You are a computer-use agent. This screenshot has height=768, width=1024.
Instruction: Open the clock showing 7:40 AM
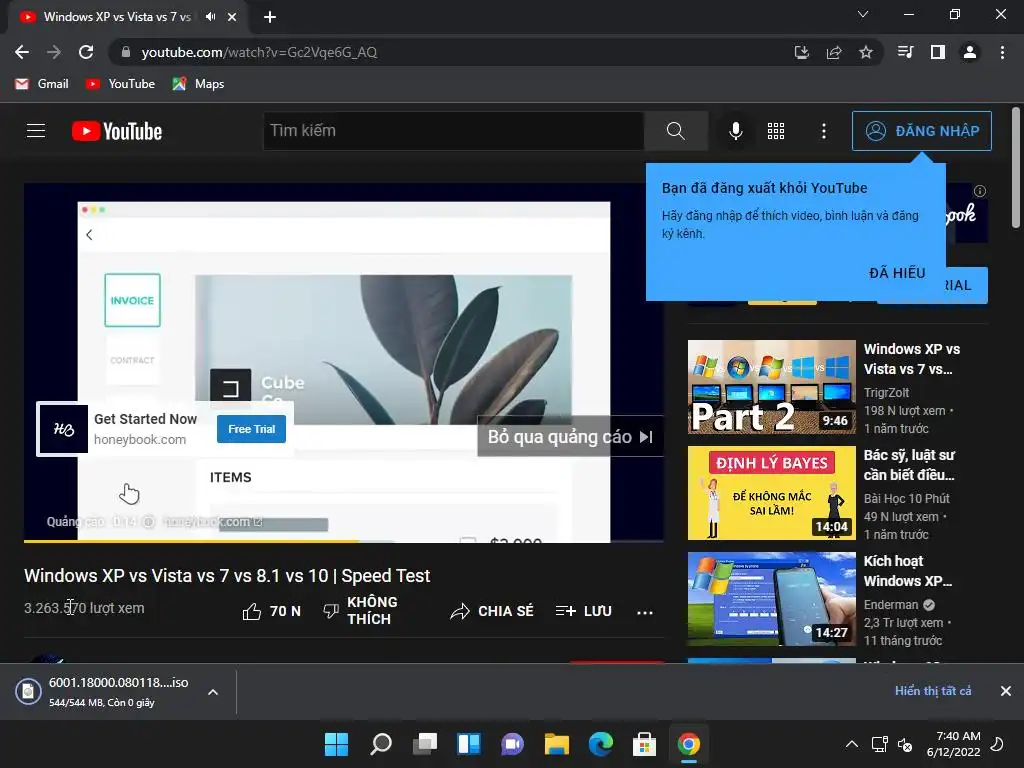coord(953,744)
